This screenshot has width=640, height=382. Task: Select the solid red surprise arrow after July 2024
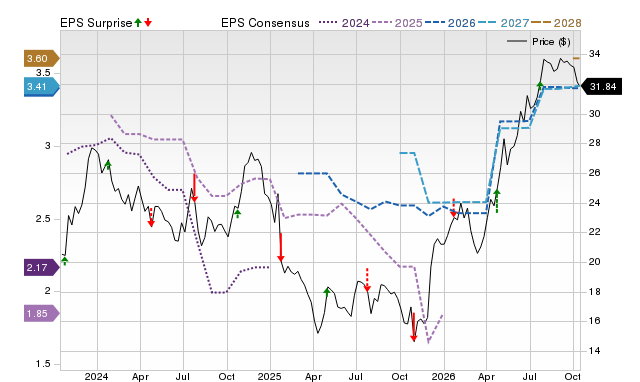click(194, 187)
